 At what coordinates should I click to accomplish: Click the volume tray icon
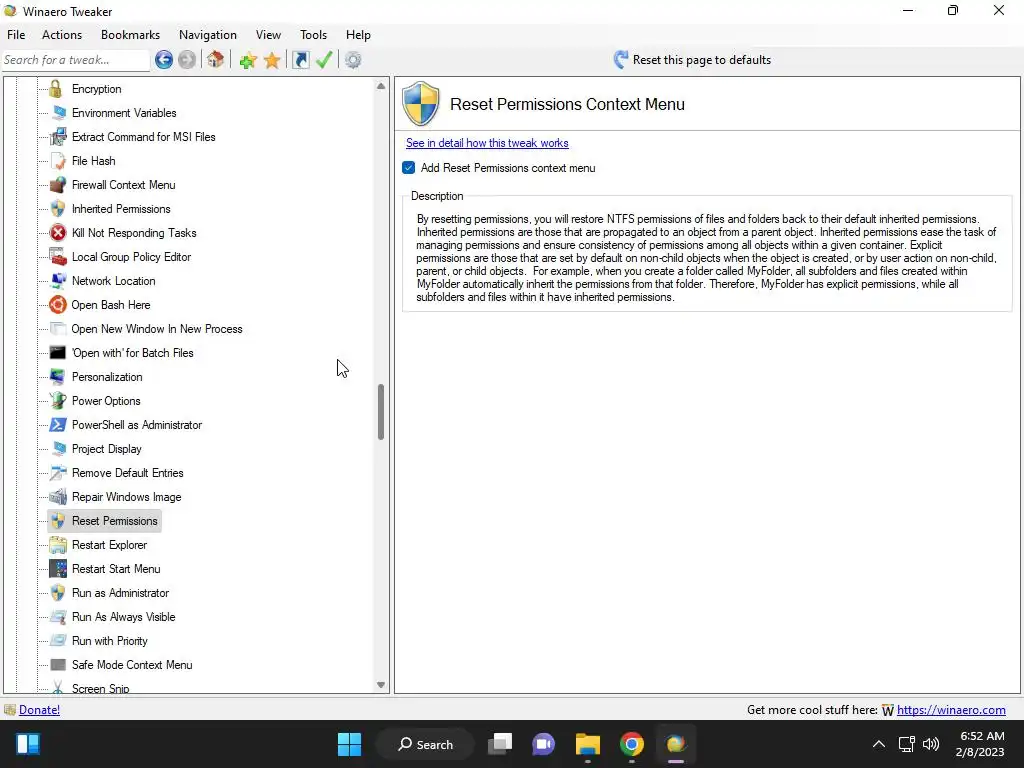(x=931, y=744)
